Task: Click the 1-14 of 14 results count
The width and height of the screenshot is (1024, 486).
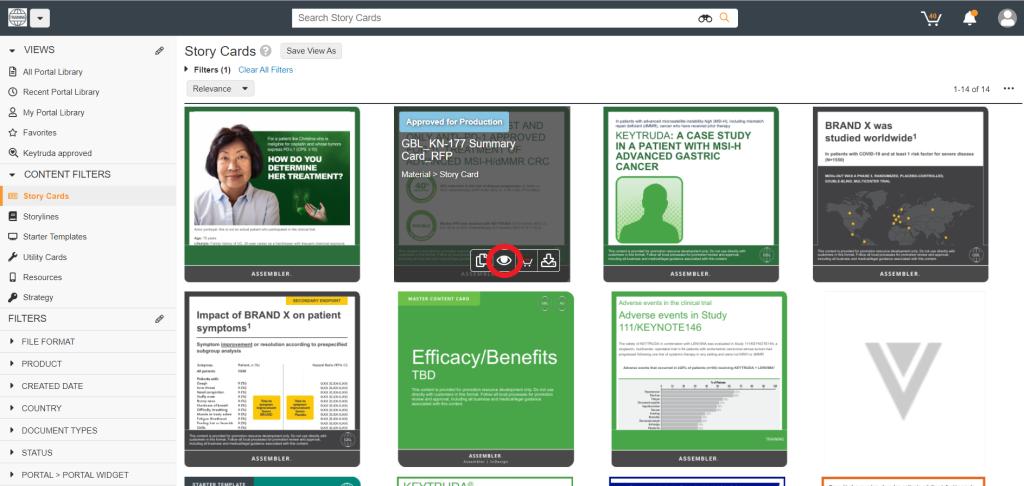Action: point(971,89)
